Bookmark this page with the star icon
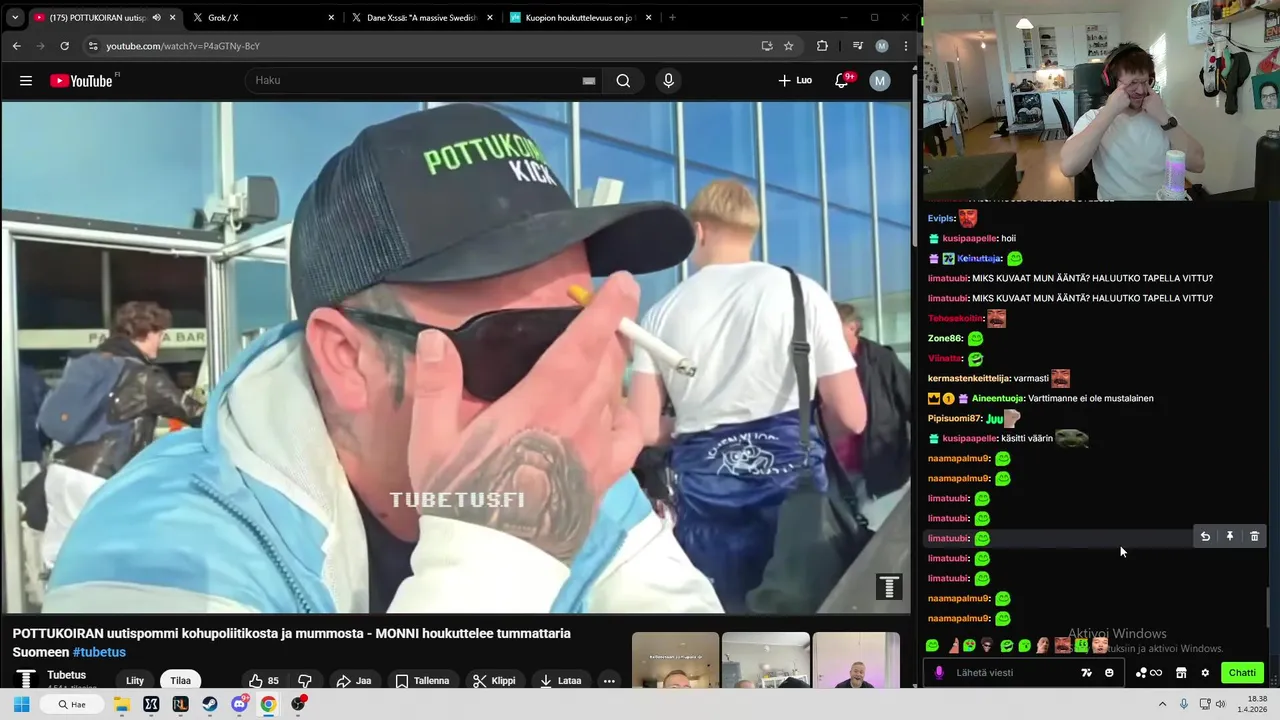 (x=789, y=46)
